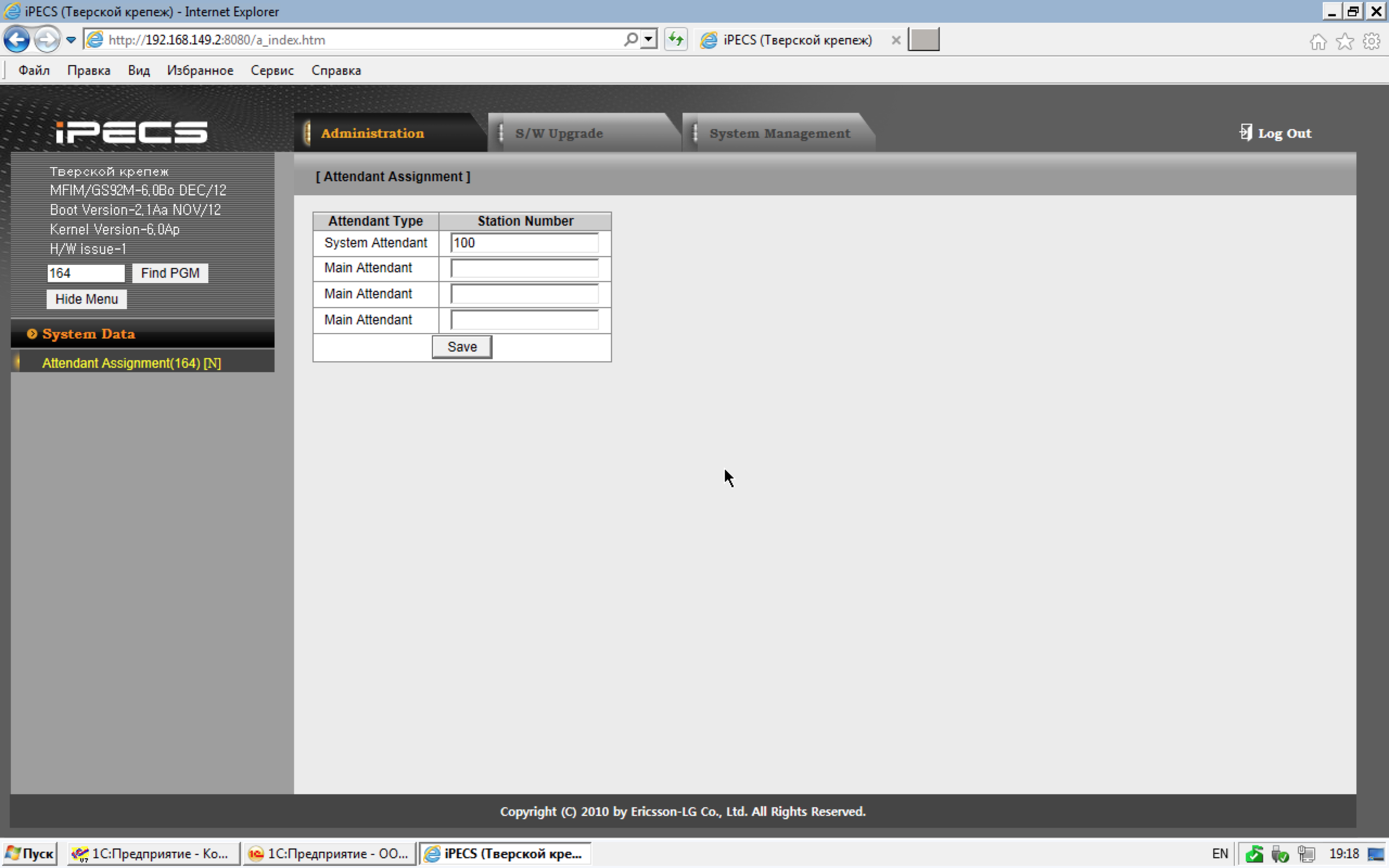The width and height of the screenshot is (1389, 868).
Task: Open the Favorites star icon
Action: [x=1345, y=41]
